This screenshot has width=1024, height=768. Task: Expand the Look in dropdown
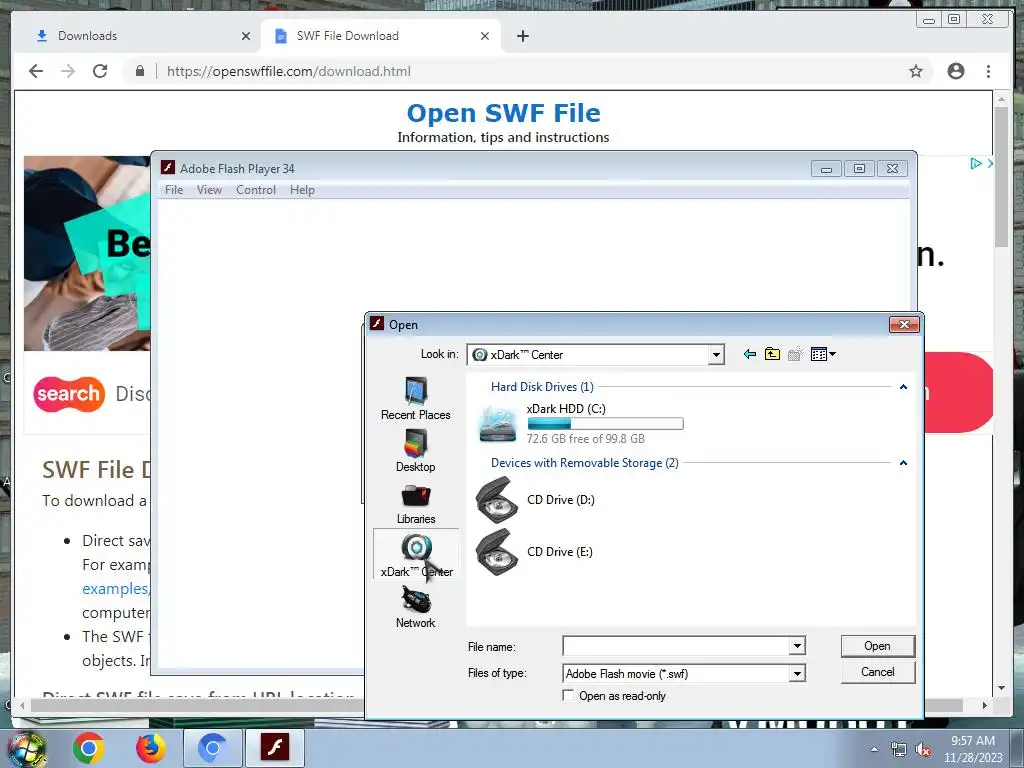(716, 355)
